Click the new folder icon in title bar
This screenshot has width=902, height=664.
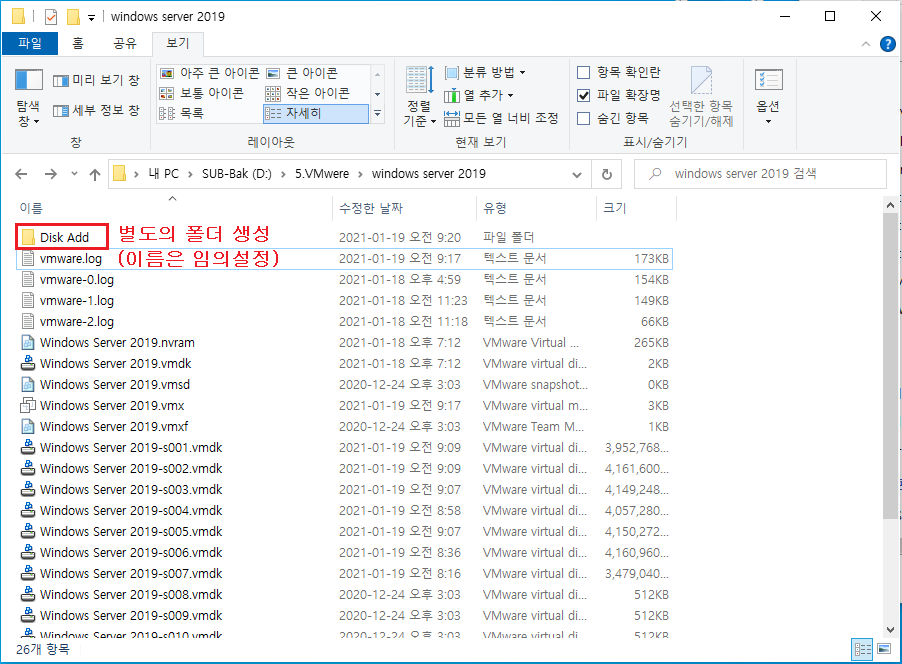point(73,17)
